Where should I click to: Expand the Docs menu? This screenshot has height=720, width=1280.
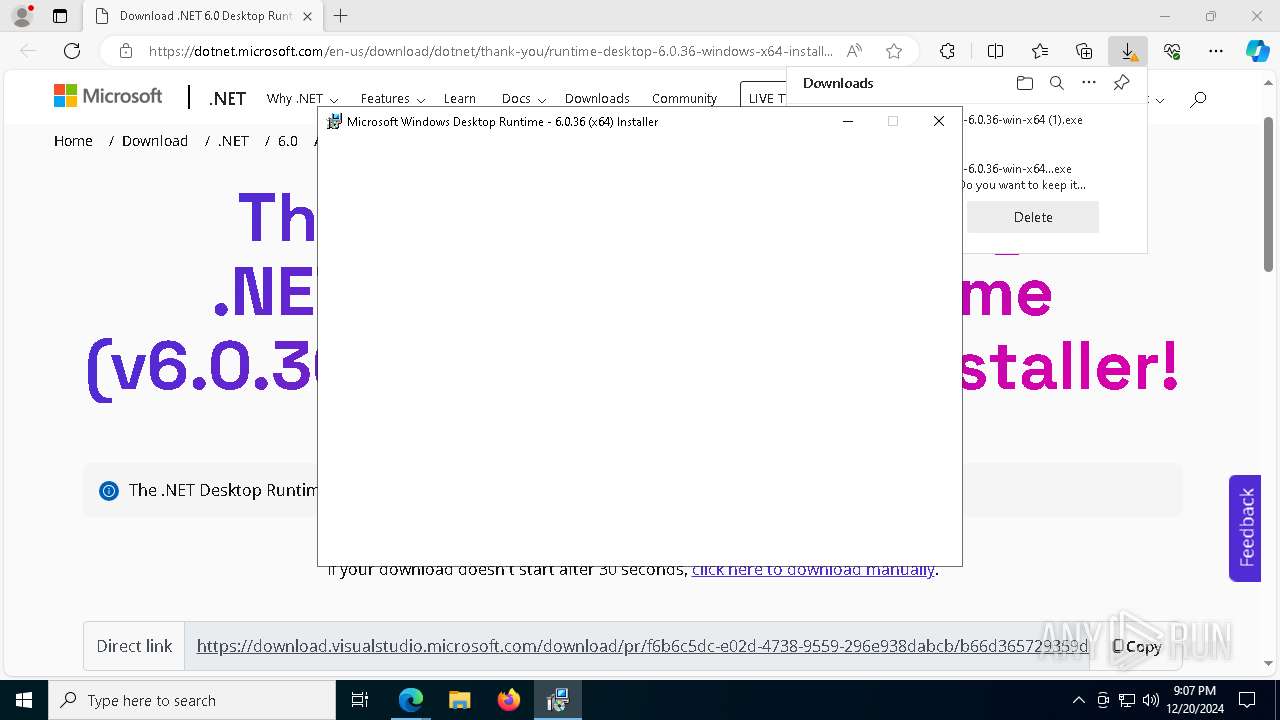524,98
